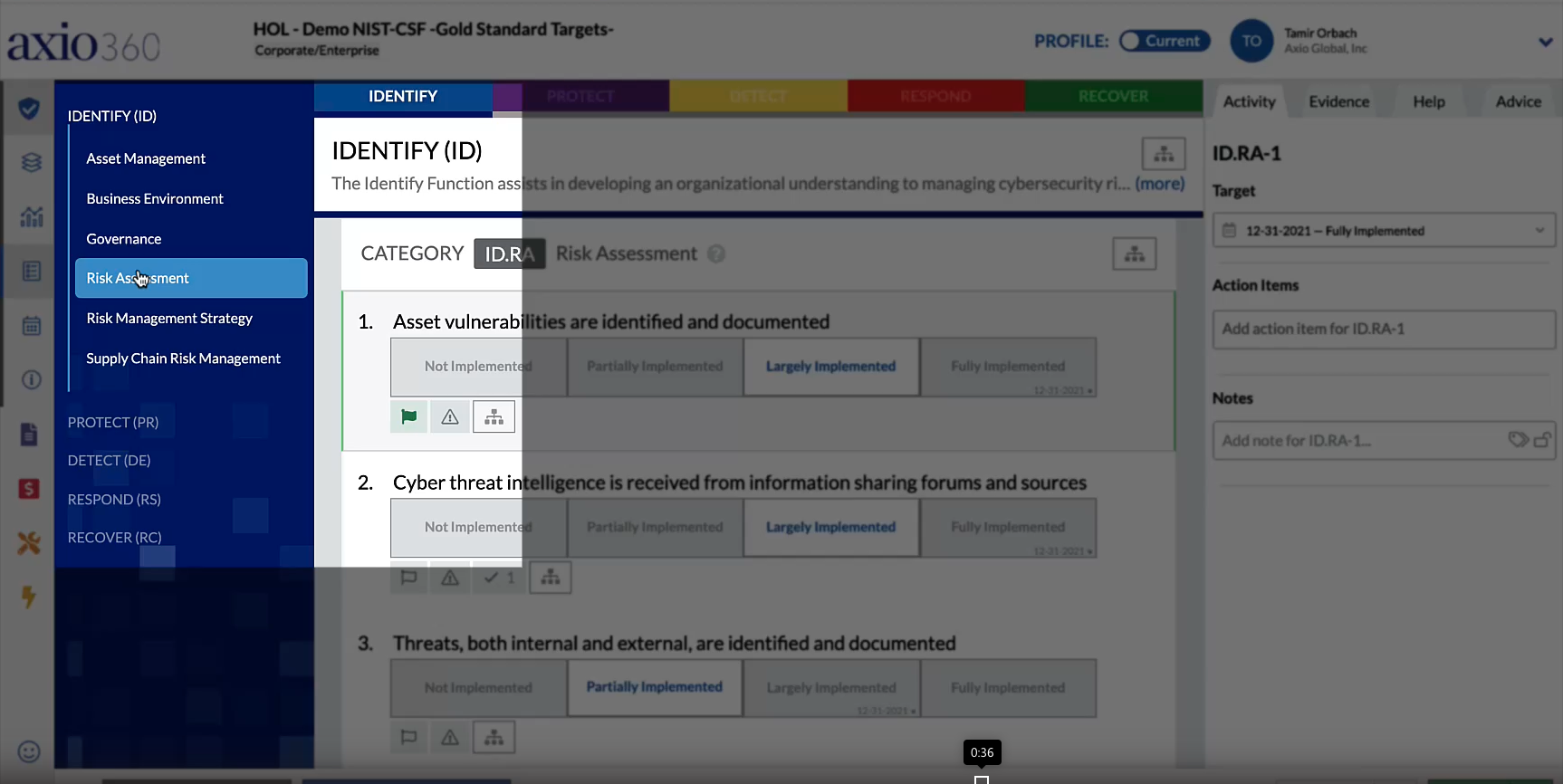Switch to the Help tab
Image resolution: width=1563 pixels, height=784 pixels.
(1429, 101)
